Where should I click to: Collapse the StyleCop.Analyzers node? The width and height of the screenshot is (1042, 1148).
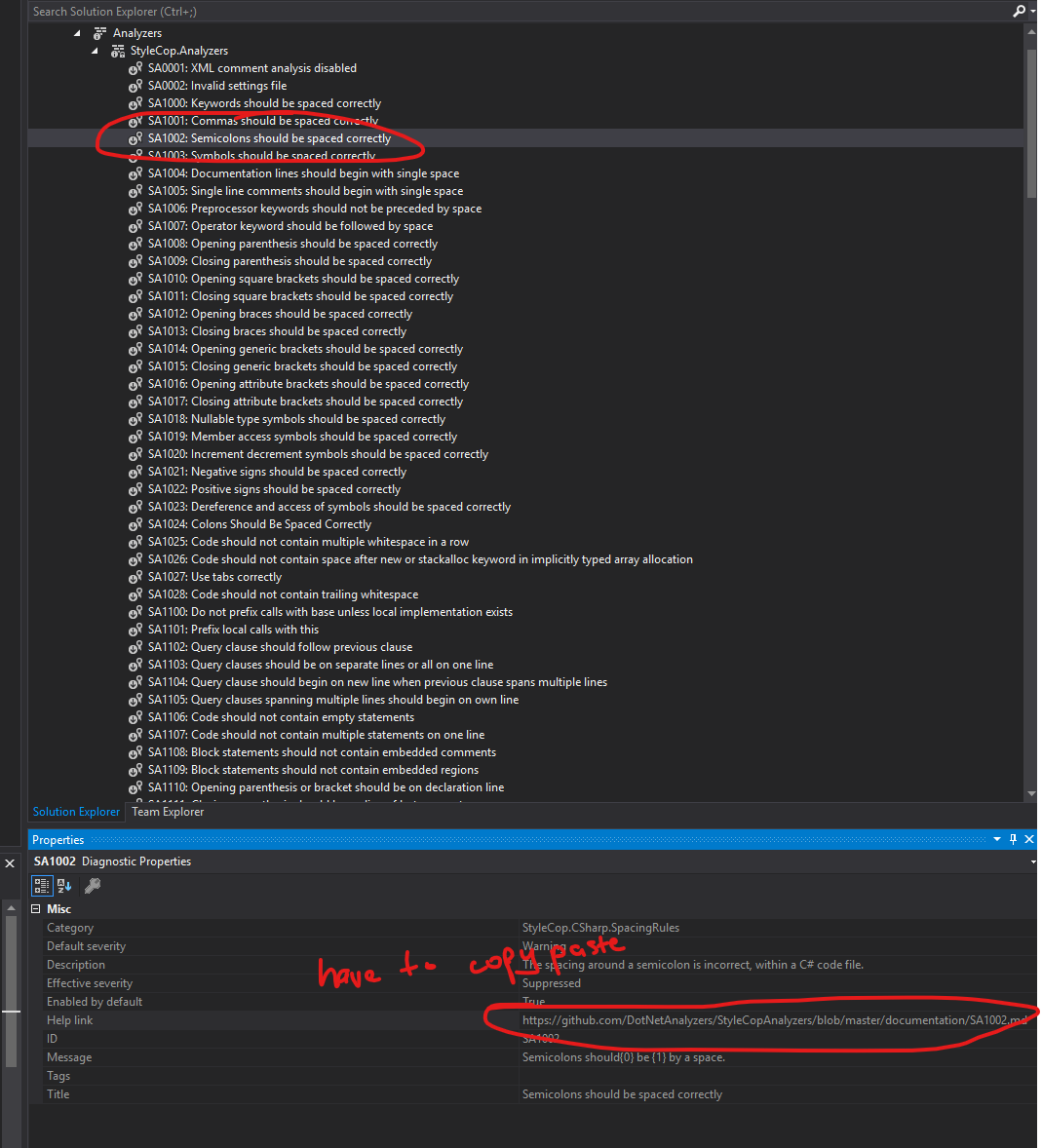[96, 51]
